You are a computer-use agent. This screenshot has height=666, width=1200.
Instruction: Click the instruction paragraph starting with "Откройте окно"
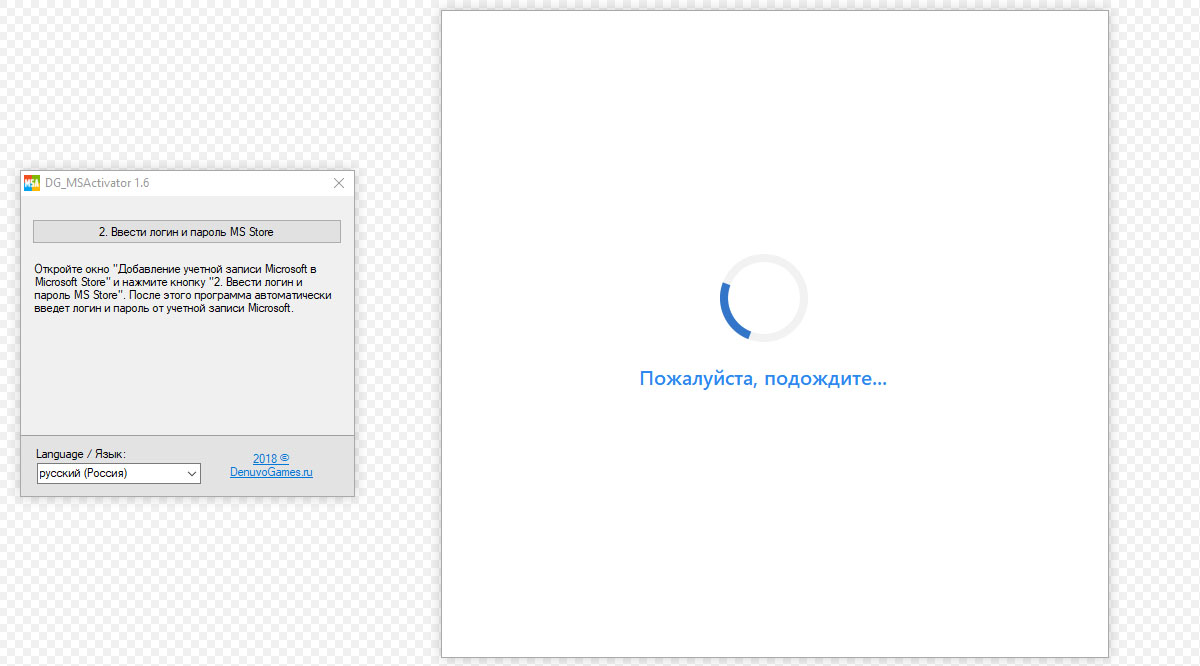[x=180, y=289]
